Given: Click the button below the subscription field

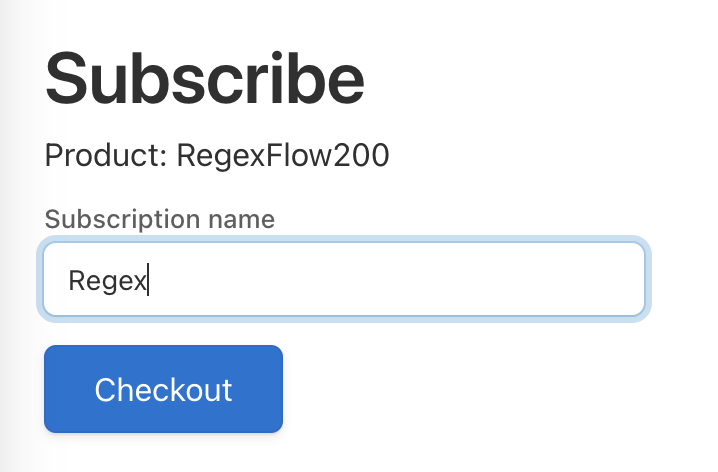Looking at the screenshot, I should (163, 389).
